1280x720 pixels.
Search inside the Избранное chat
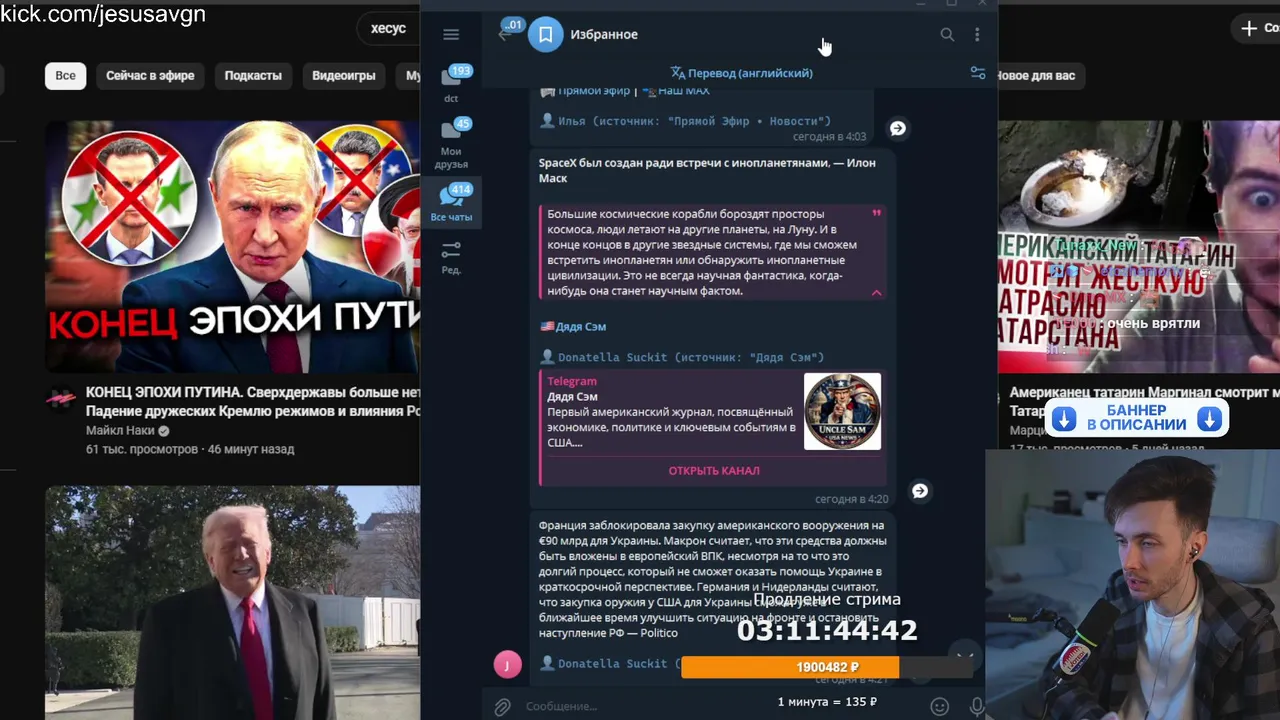click(x=947, y=34)
